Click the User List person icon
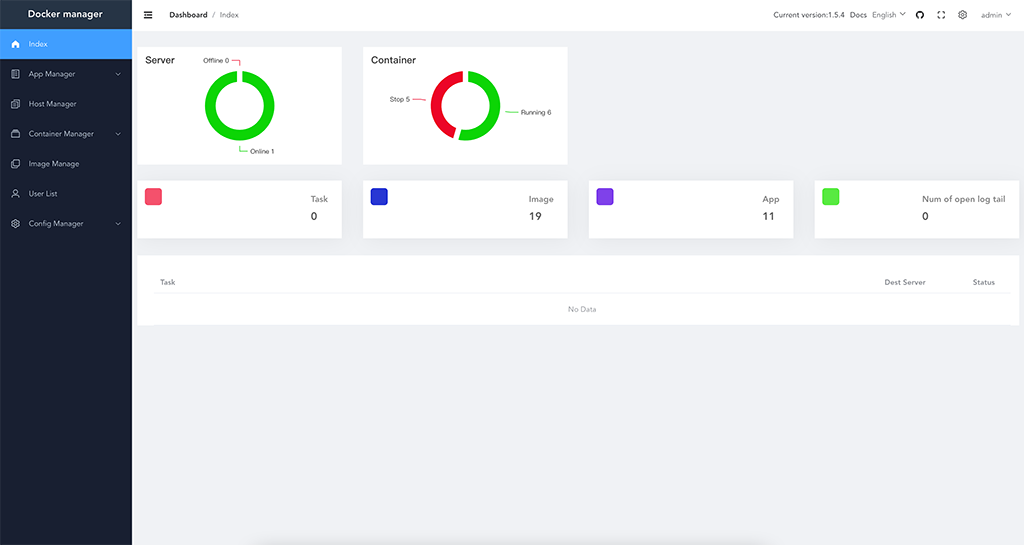Screen dimensions: 1024x545 point(16,194)
